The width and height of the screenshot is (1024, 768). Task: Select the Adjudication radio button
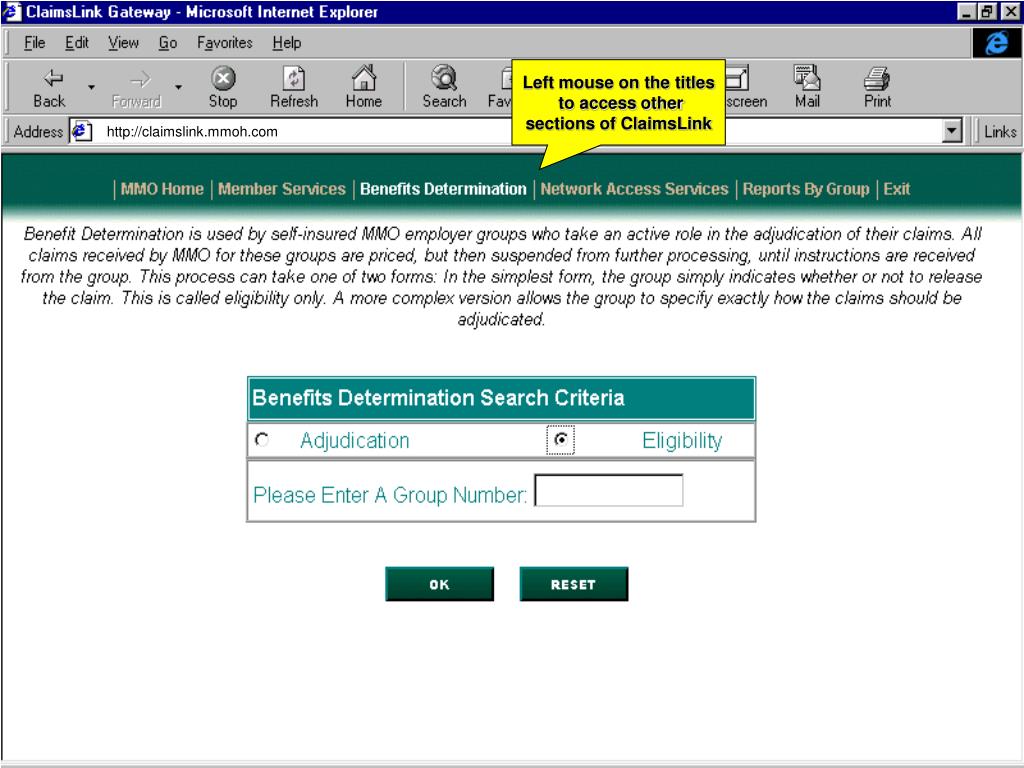262,440
